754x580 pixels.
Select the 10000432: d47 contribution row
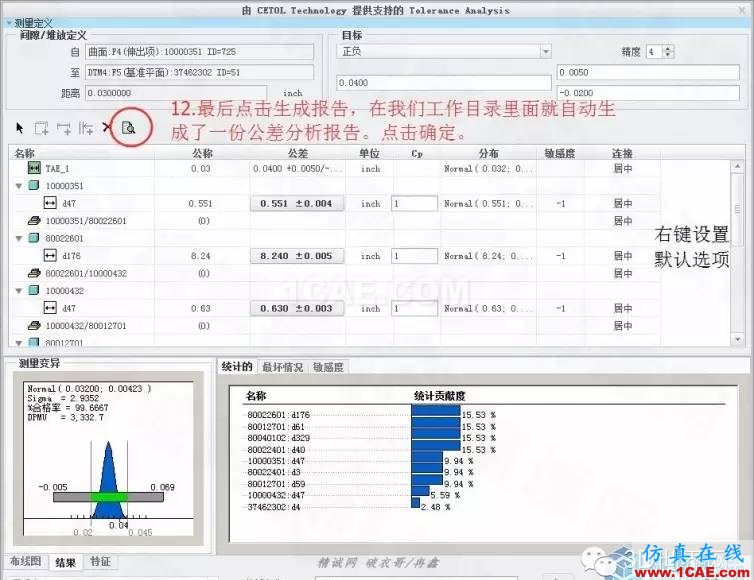click(x=276, y=495)
